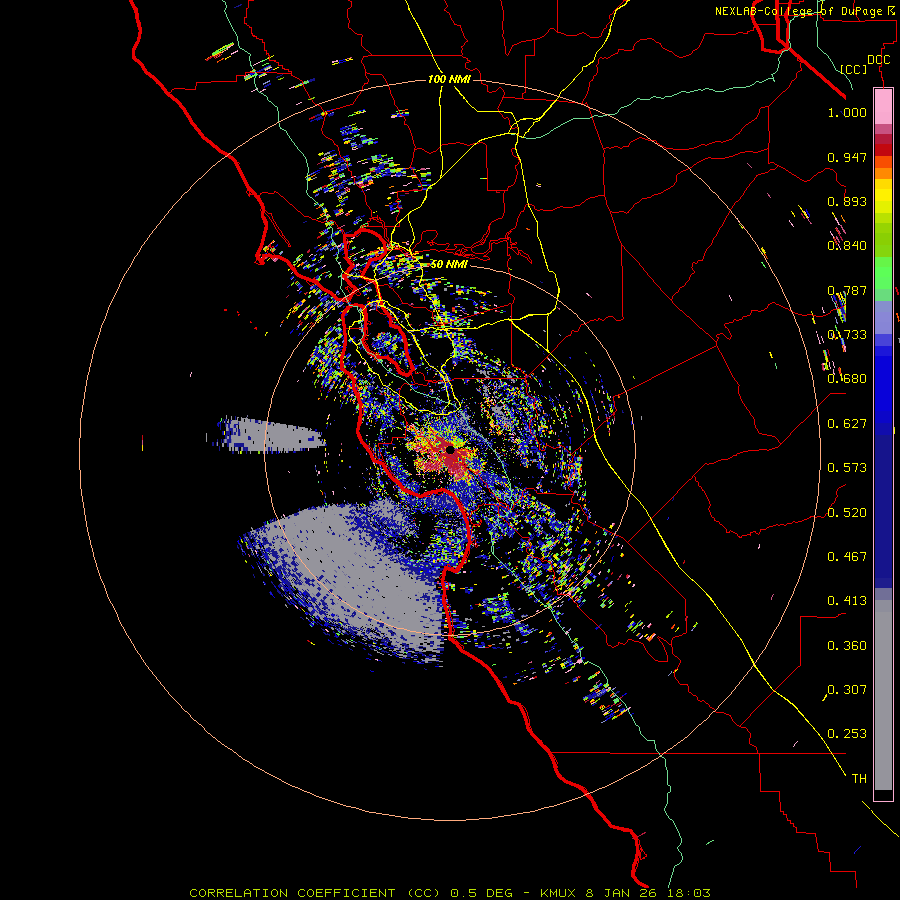The width and height of the screenshot is (900, 900).
Task: Pick the orange color bar segment
Action: point(883,174)
